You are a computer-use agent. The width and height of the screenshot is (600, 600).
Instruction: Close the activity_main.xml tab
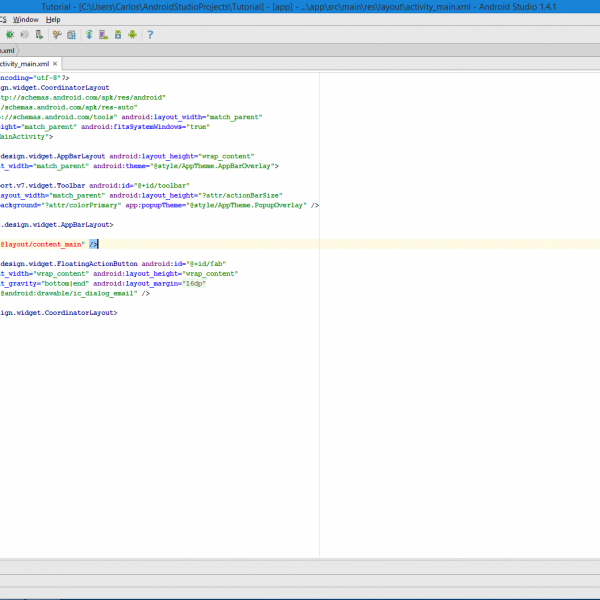pyautogui.click(x=56, y=63)
